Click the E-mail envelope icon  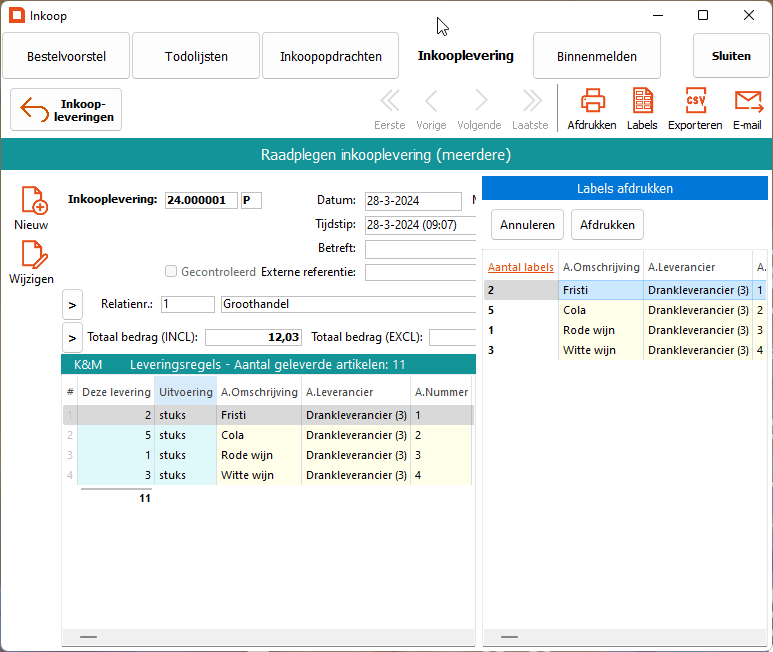748,102
